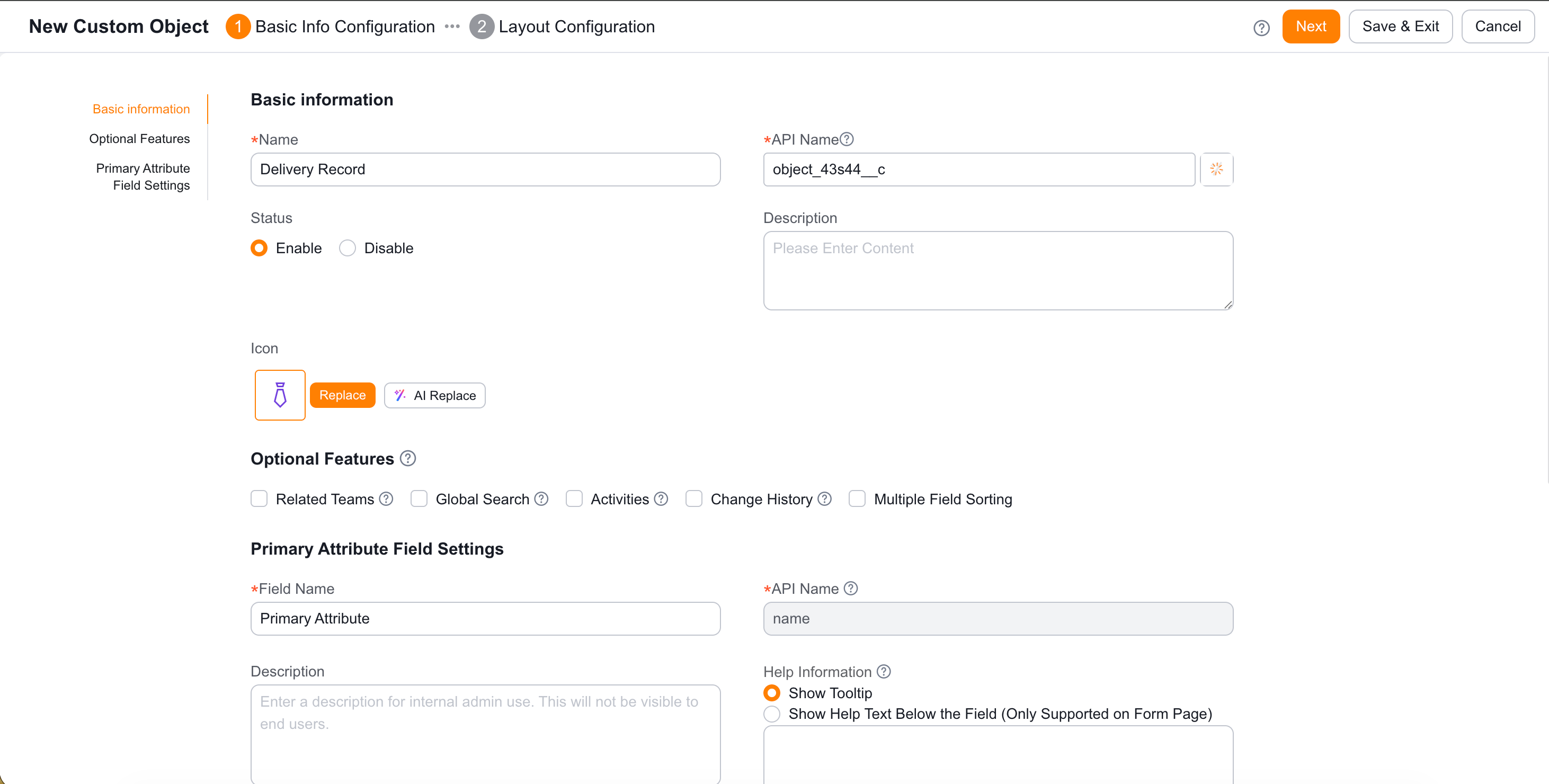Click the help icon next to the object API Name label
The image size is (1549, 784).
click(847, 139)
